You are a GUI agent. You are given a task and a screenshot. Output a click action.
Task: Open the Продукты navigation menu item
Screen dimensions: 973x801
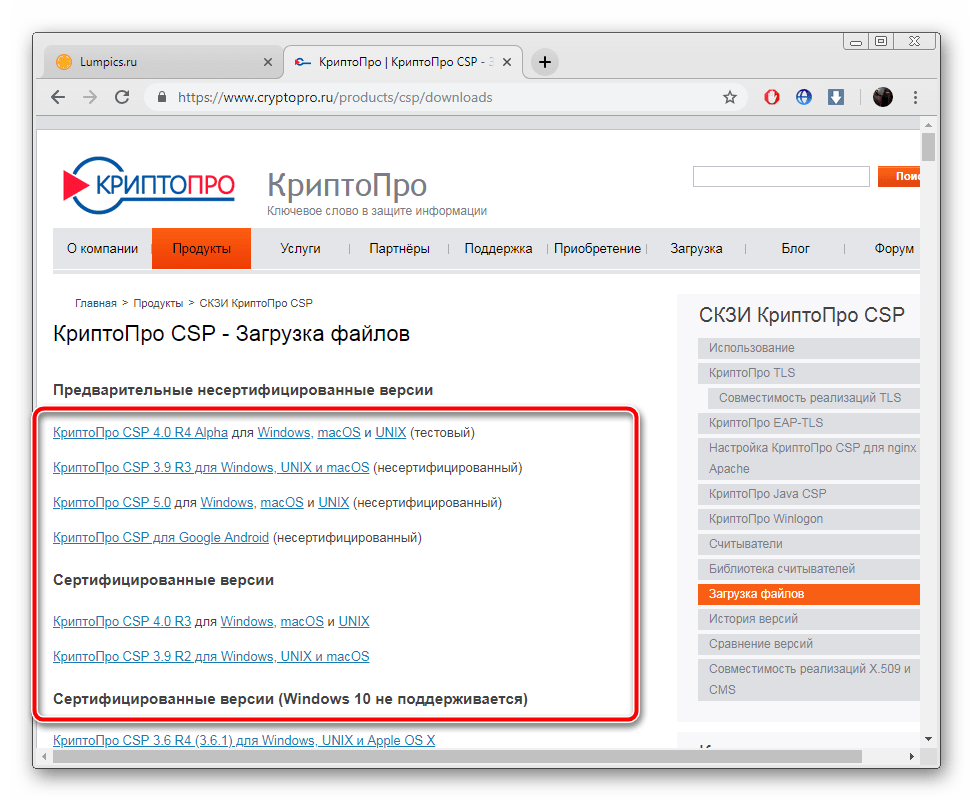201,249
